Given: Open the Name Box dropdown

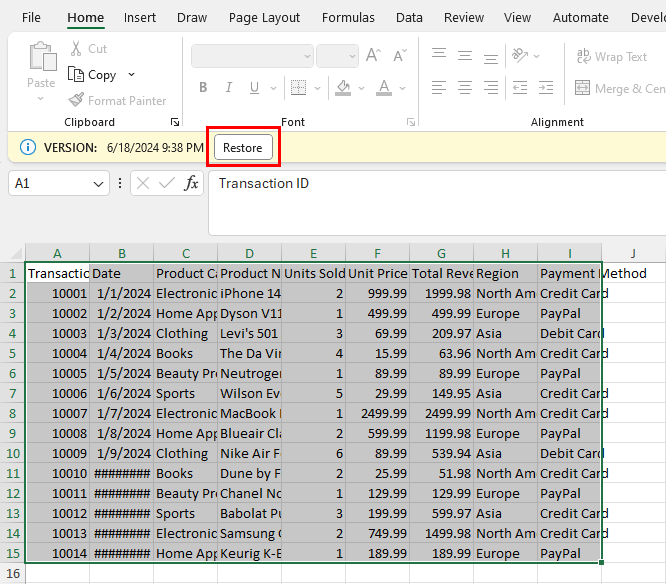Looking at the screenshot, I should tap(99, 184).
